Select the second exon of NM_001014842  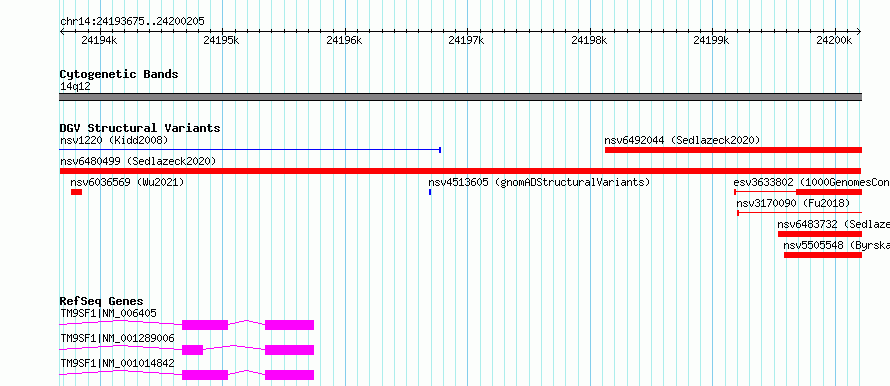pyautogui.click(x=289, y=375)
